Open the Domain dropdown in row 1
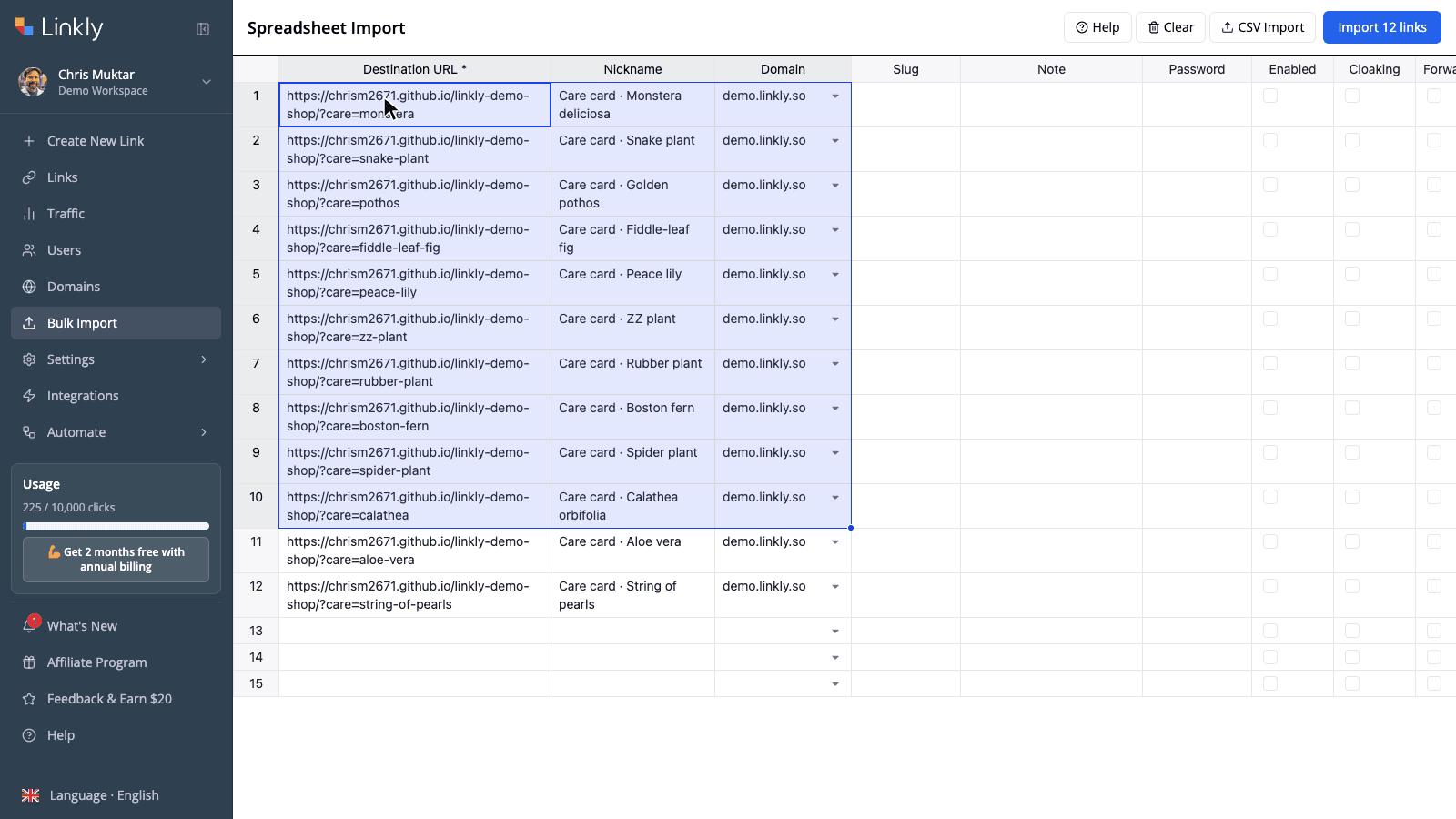The height and width of the screenshot is (819, 1456). click(835, 96)
